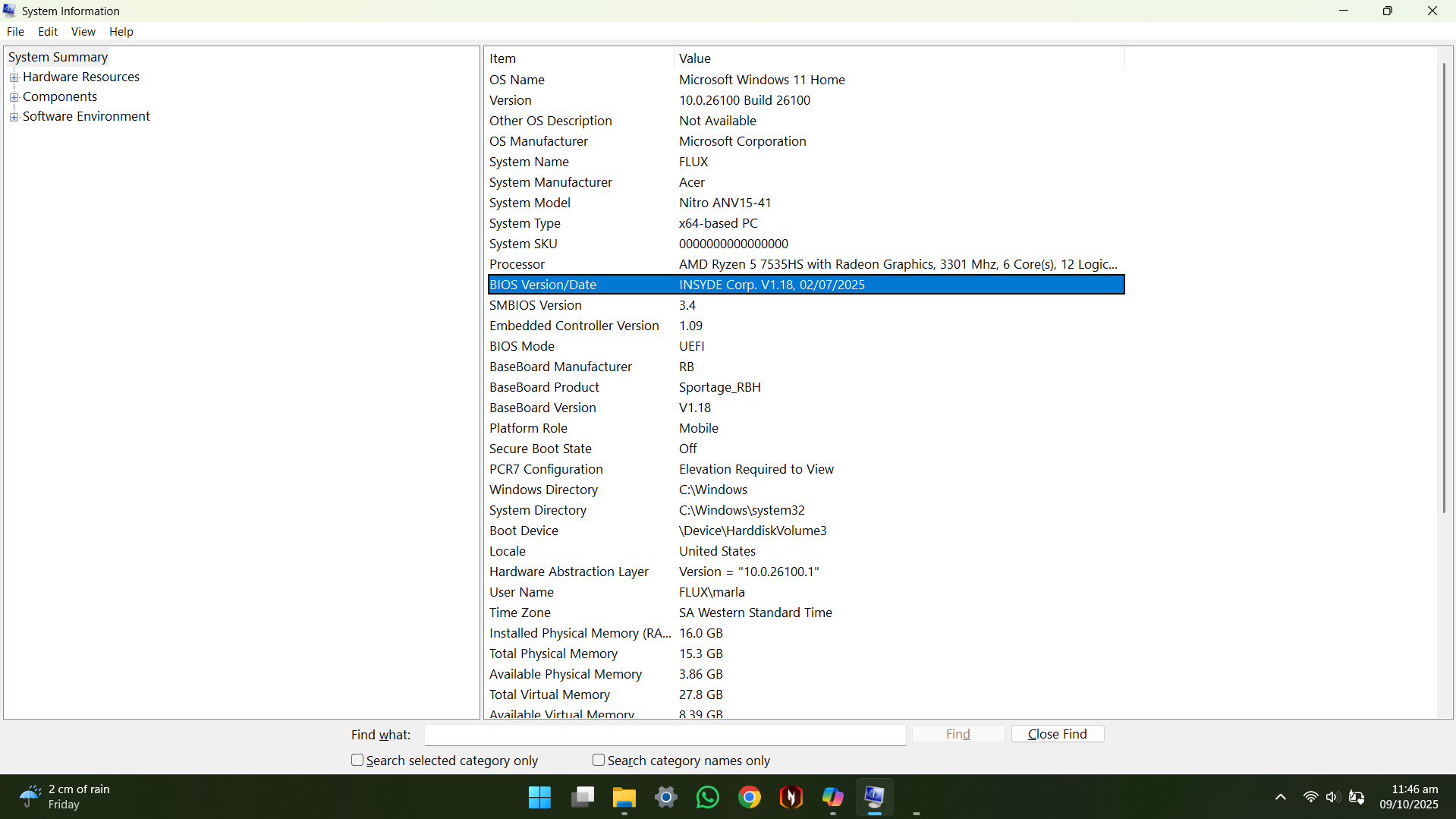Select the Boot Device row
This screenshot has height=819, width=1456.
(x=806, y=531)
